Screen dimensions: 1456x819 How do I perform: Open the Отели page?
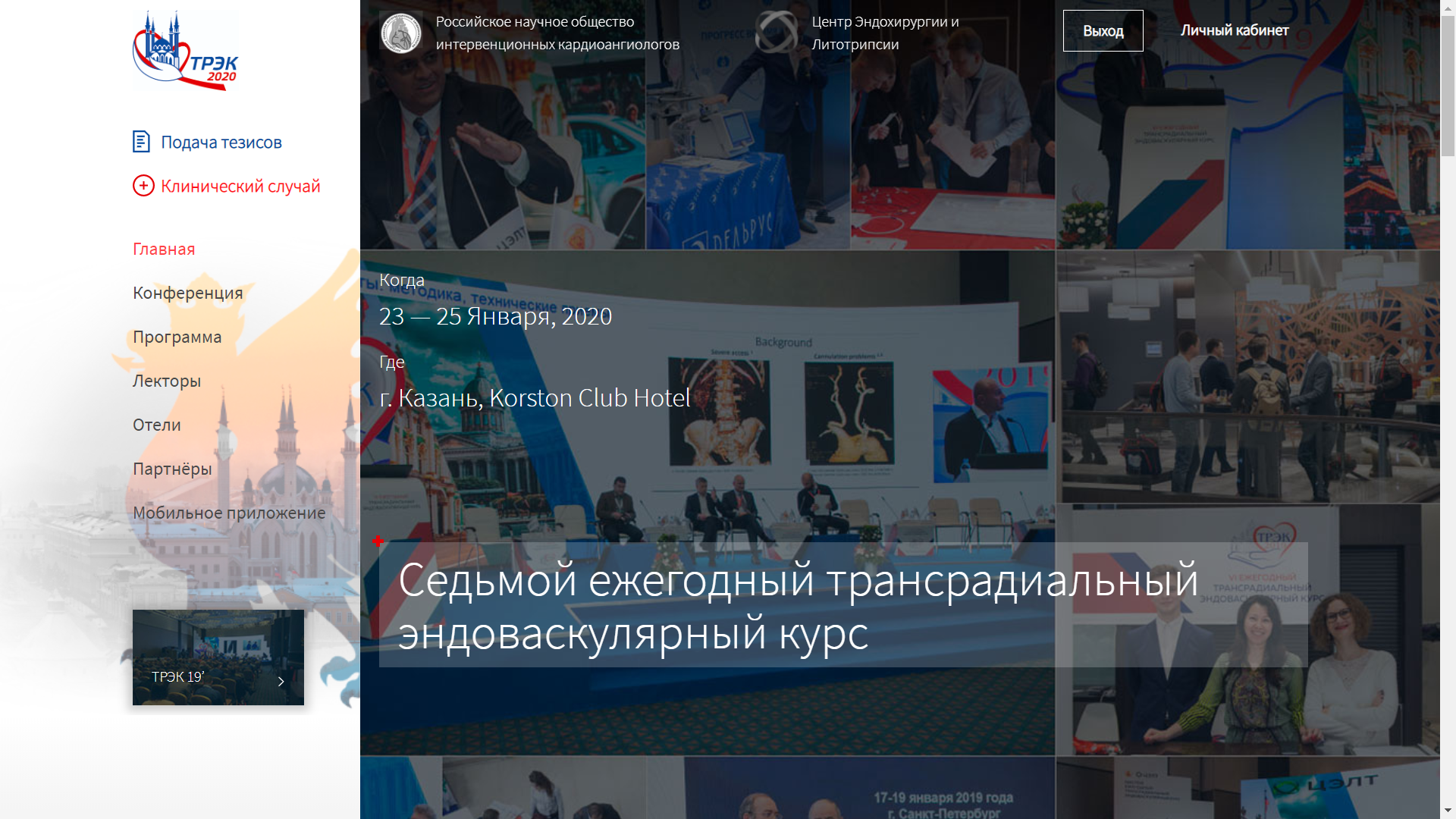coord(157,425)
